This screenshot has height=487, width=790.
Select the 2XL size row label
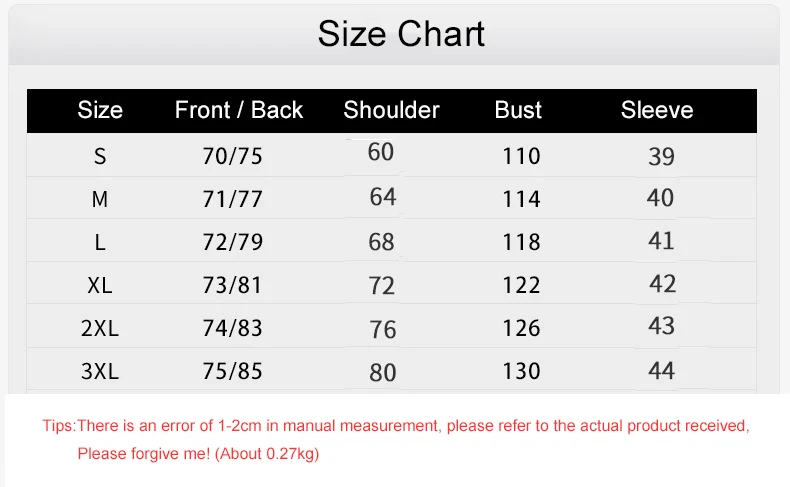click(100, 328)
